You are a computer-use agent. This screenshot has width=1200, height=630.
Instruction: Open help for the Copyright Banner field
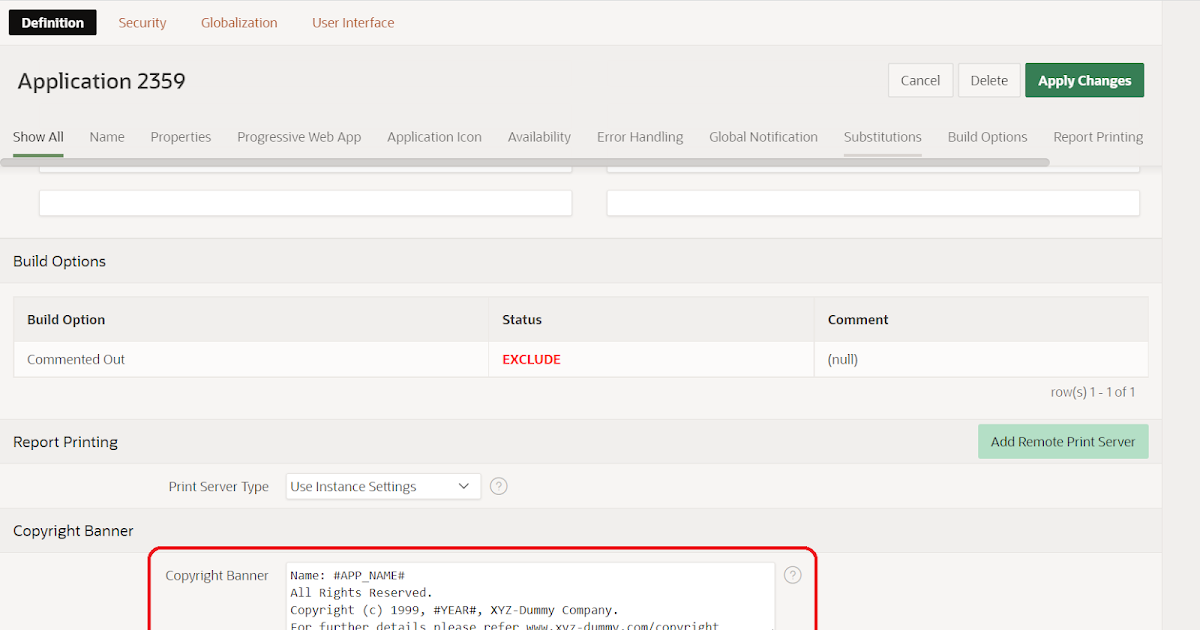point(792,574)
